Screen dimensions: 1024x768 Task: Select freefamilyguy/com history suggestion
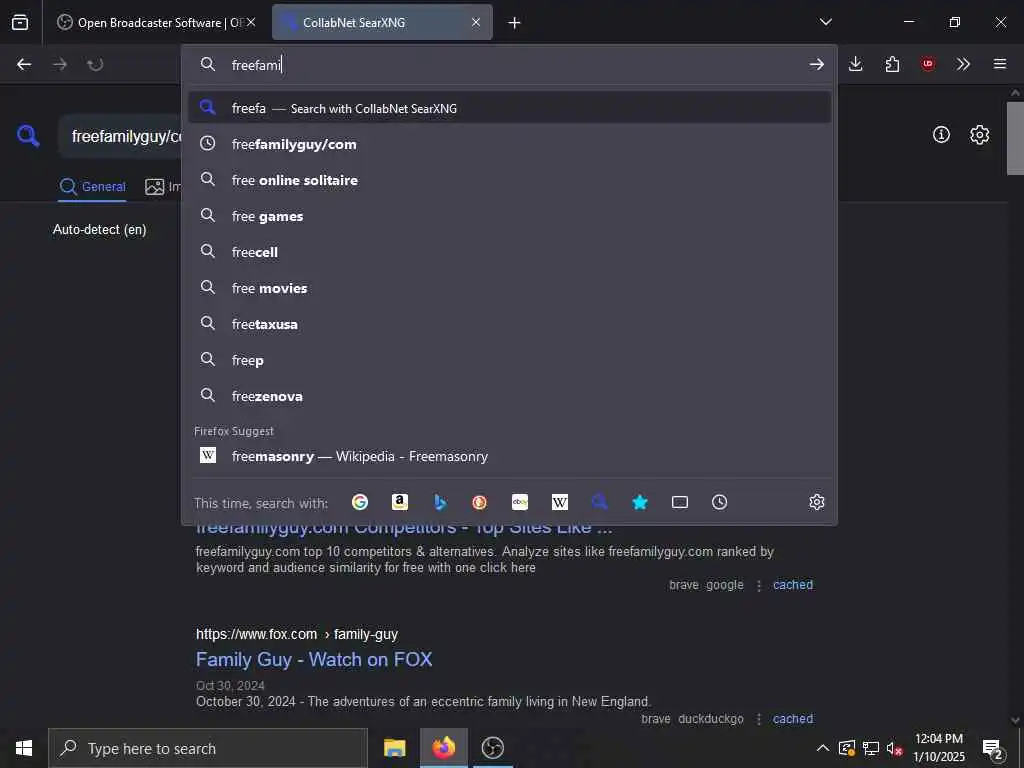pos(509,144)
